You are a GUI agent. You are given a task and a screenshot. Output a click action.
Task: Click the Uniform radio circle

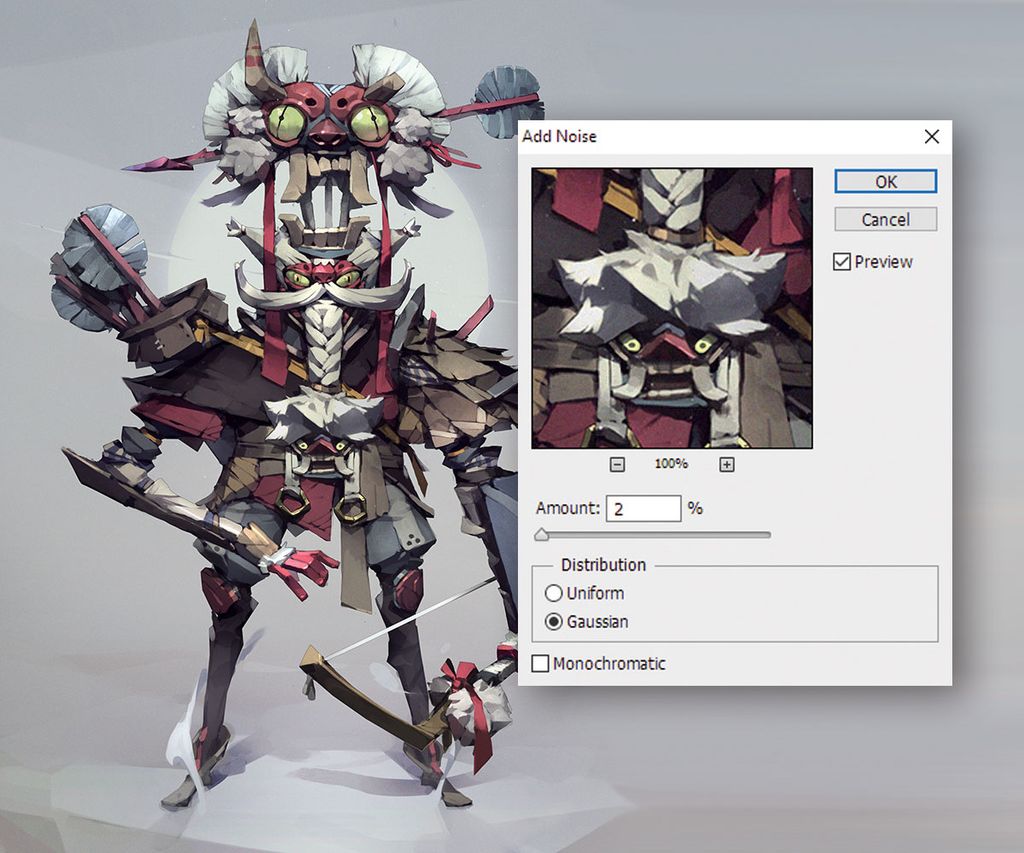pos(554,593)
